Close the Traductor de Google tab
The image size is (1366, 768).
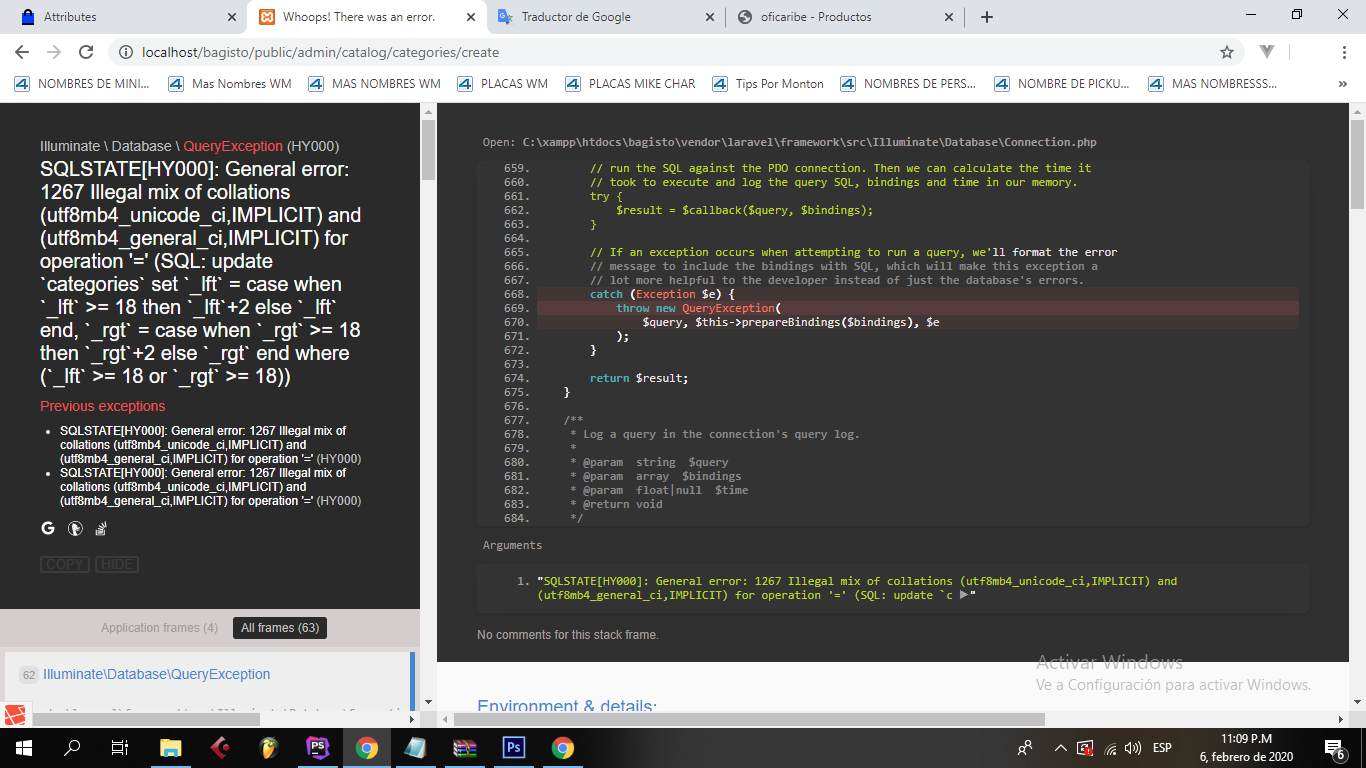[x=710, y=17]
